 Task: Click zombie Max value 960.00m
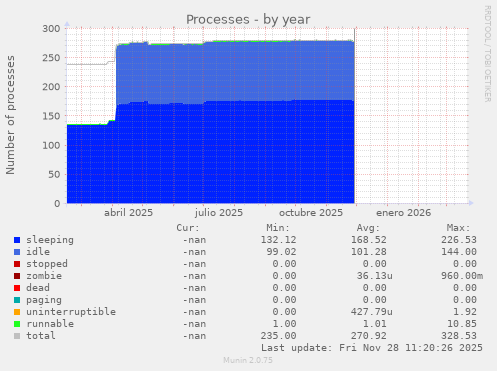[x=462, y=276]
